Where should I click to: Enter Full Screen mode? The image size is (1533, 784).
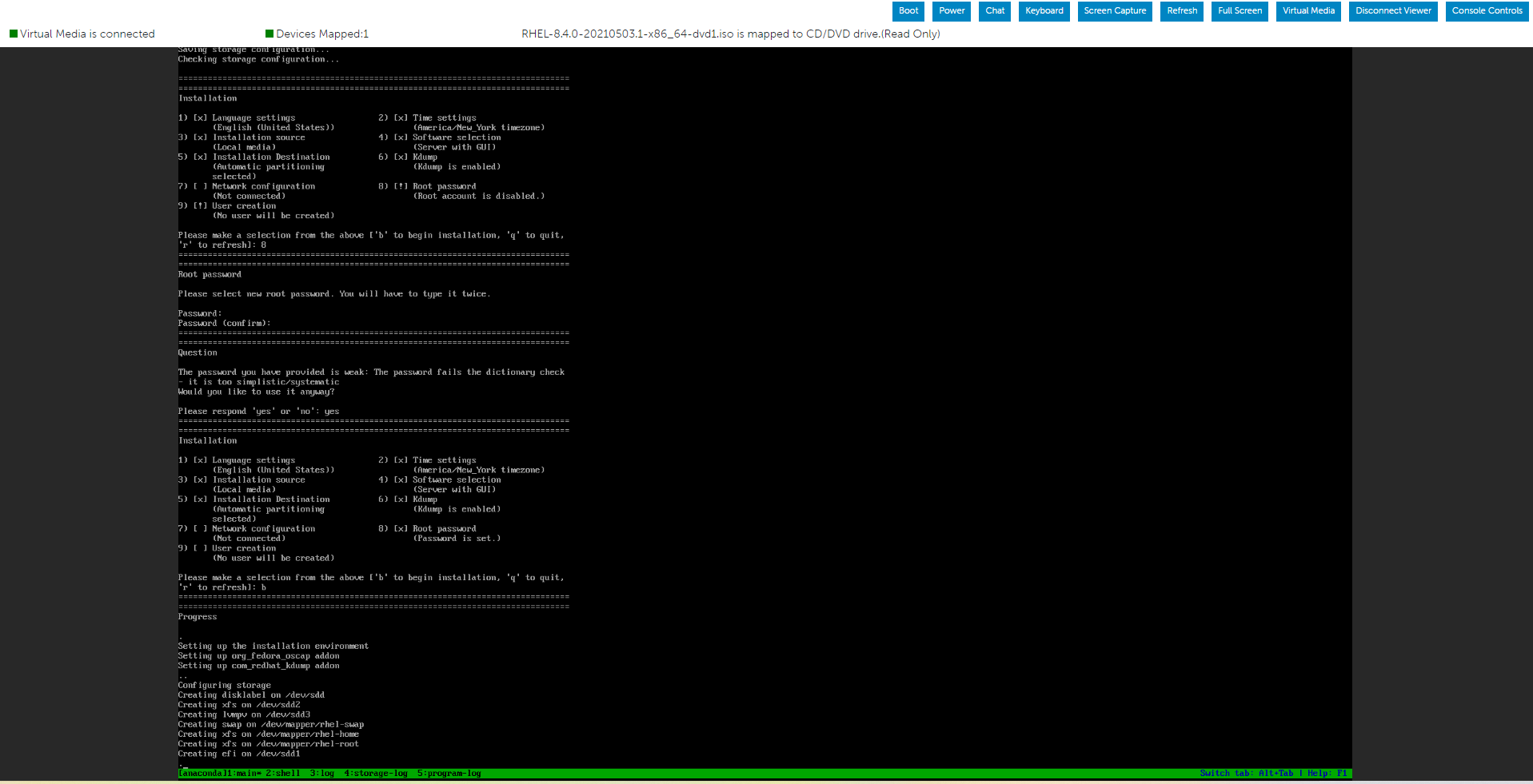click(1239, 11)
